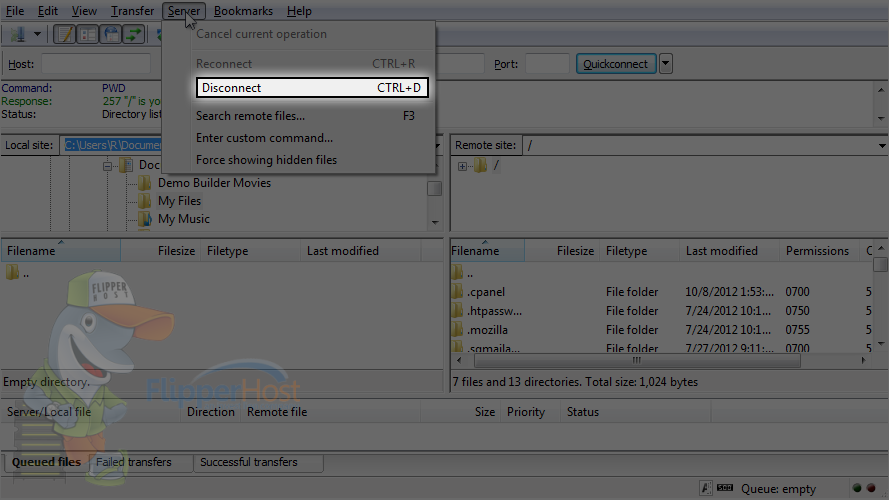Open the Site Manager dropdown arrow
This screenshot has height=500, width=889.
click(37, 34)
